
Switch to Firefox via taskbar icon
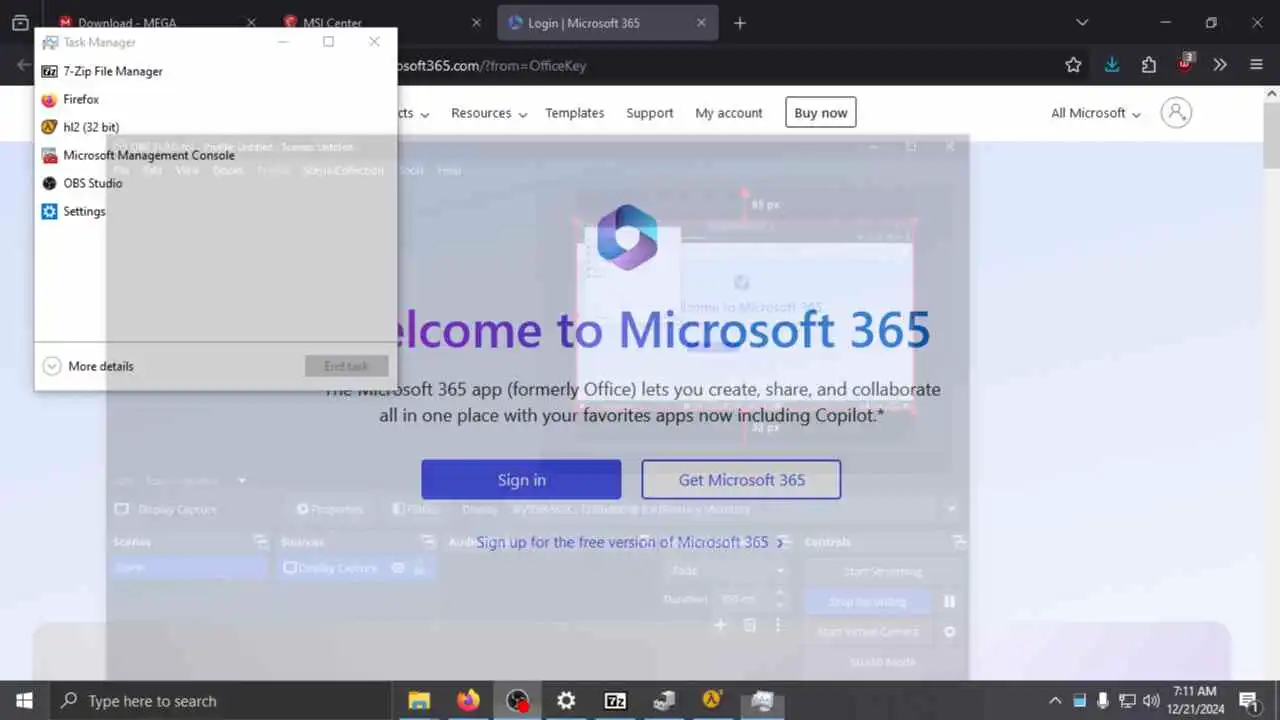[x=468, y=700]
